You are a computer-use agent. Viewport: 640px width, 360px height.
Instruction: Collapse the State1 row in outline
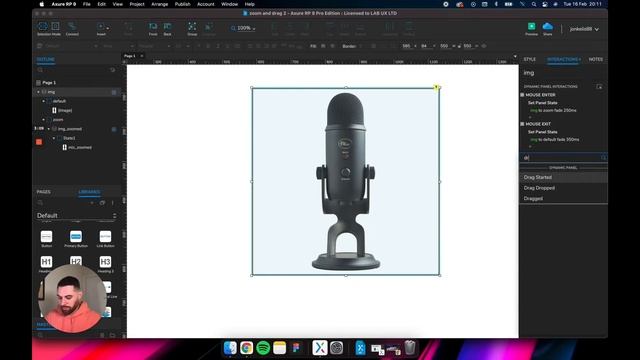coord(53,138)
